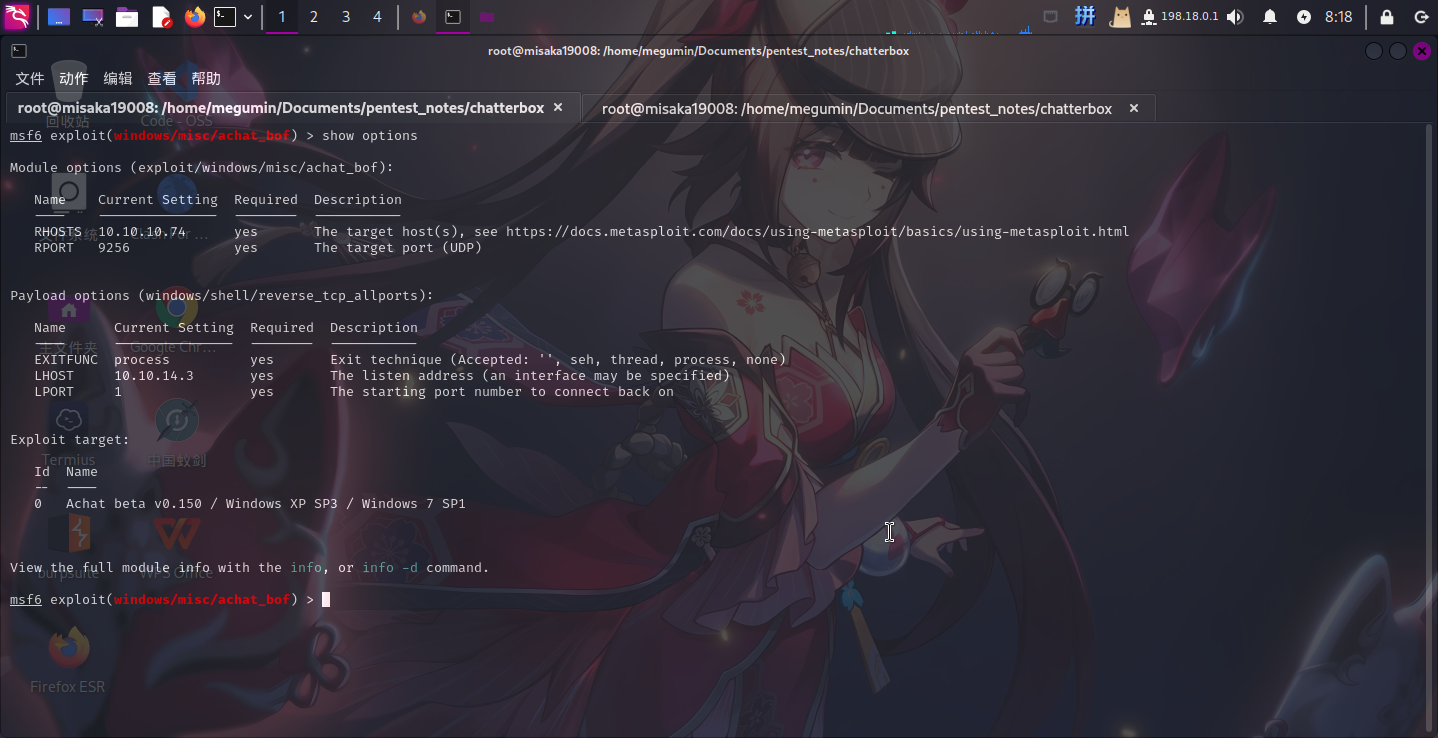Click the EXITFUNC option name
Image resolution: width=1438 pixels, height=738 pixels.
(x=66, y=360)
